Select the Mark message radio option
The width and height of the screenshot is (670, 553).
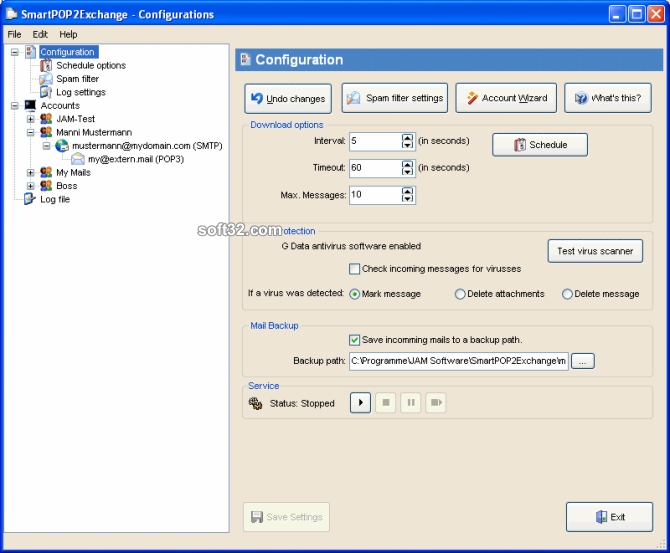click(x=354, y=294)
